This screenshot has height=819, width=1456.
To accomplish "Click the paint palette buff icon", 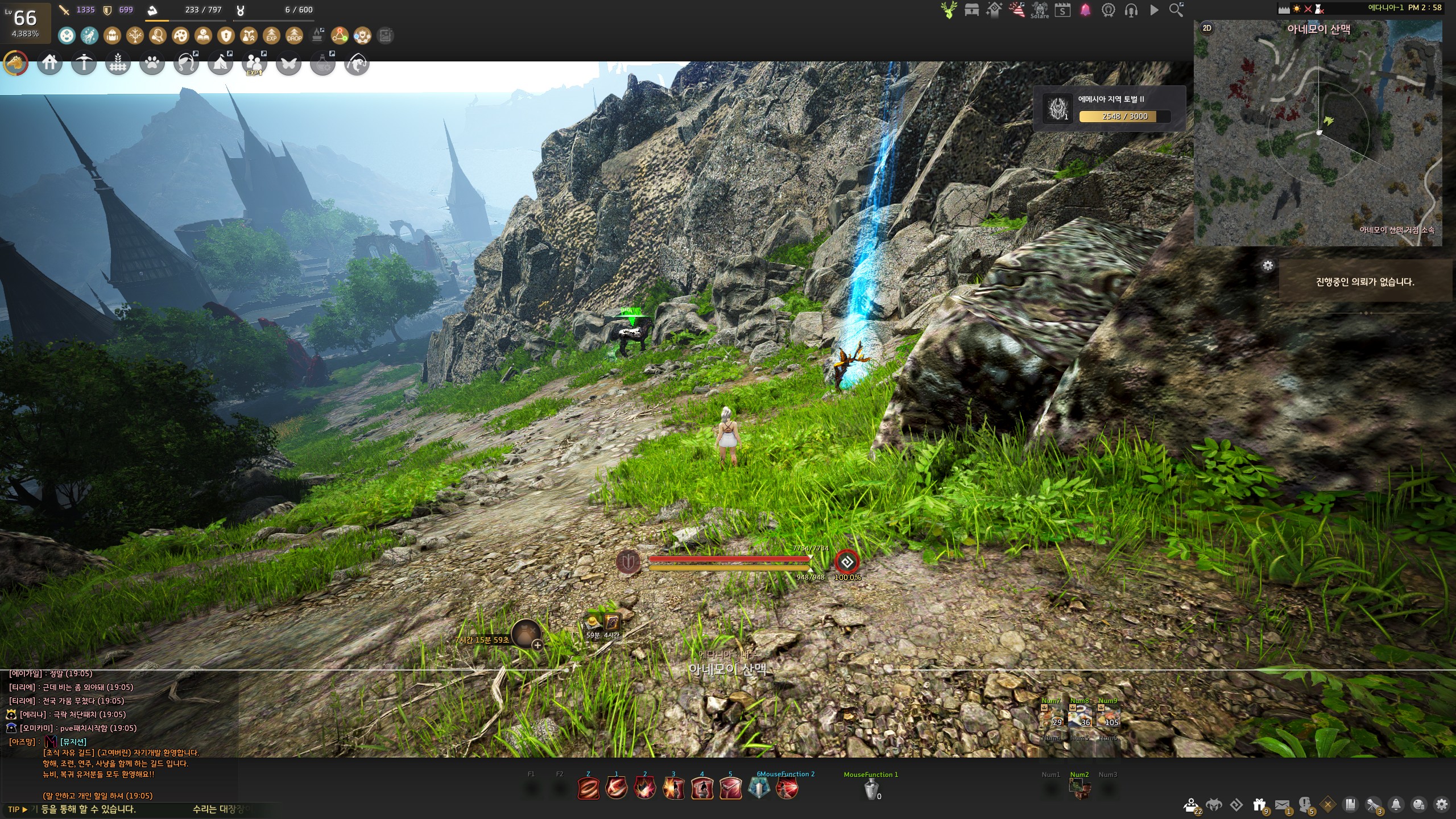I will coord(180,36).
